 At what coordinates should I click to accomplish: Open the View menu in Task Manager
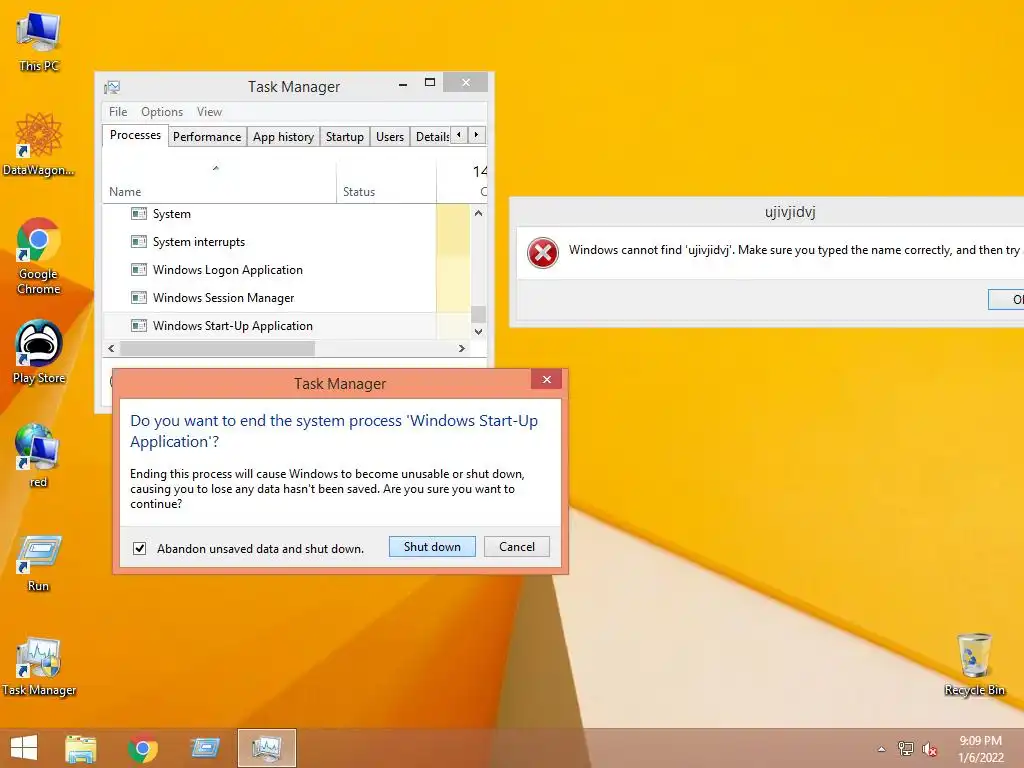click(210, 112)
